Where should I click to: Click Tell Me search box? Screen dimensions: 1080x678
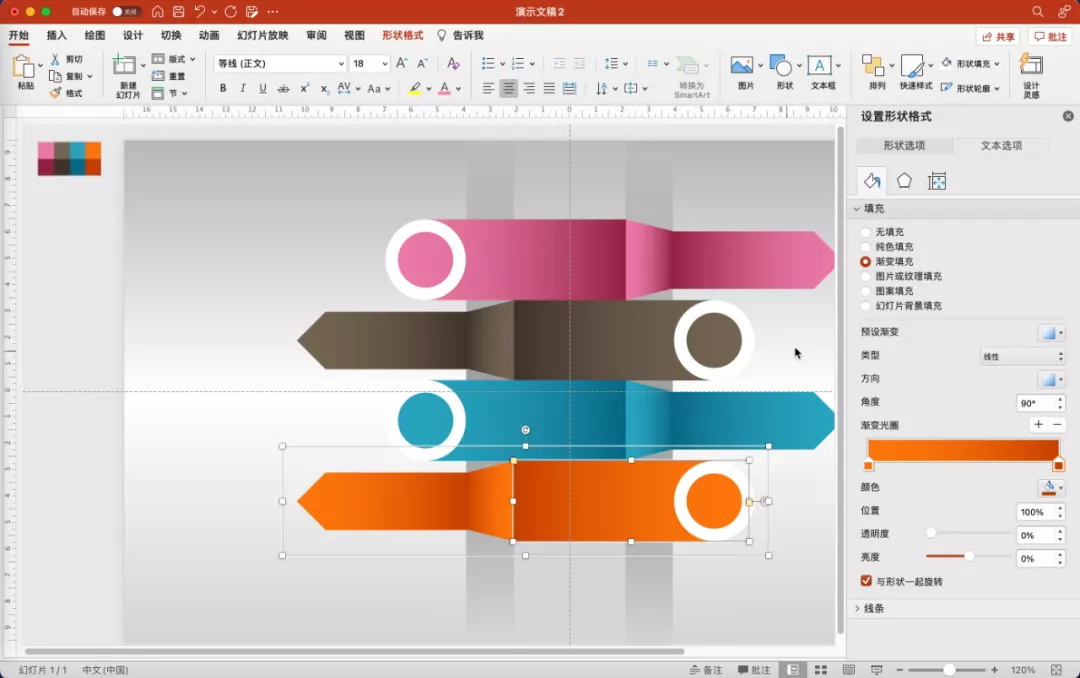tap(460, 35)
